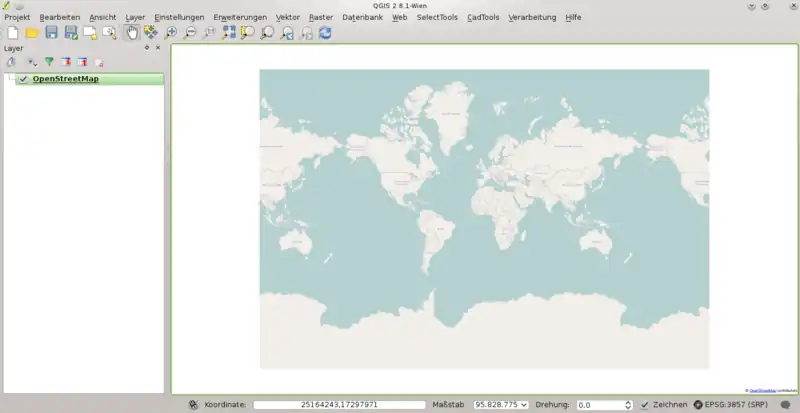Select the Zoom In magnifier tool

tap(170, 33)
